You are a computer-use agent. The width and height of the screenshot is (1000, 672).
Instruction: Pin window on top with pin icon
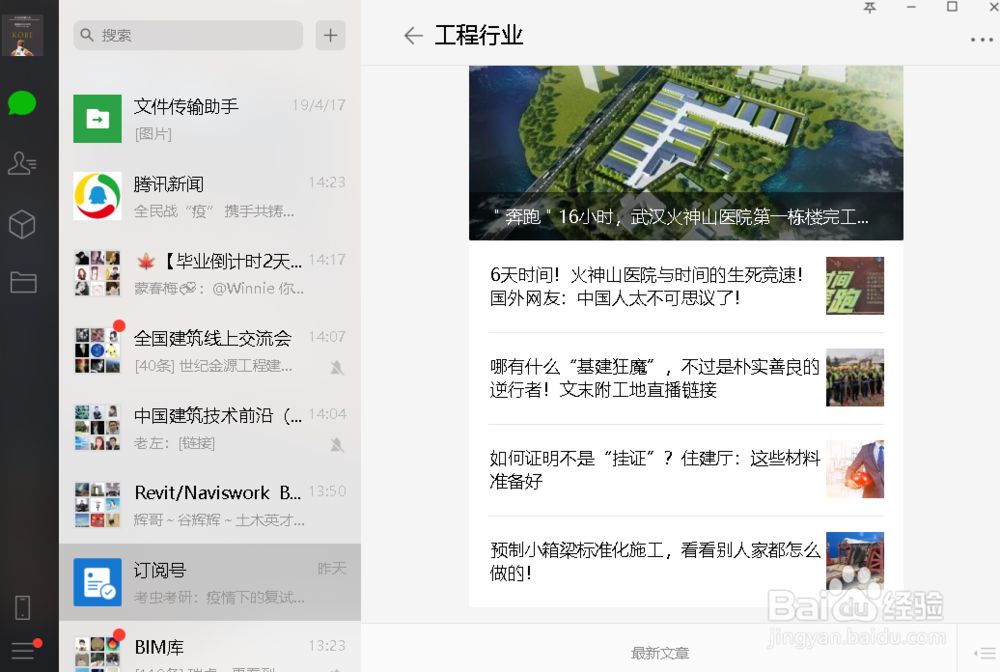coord(870,8)
